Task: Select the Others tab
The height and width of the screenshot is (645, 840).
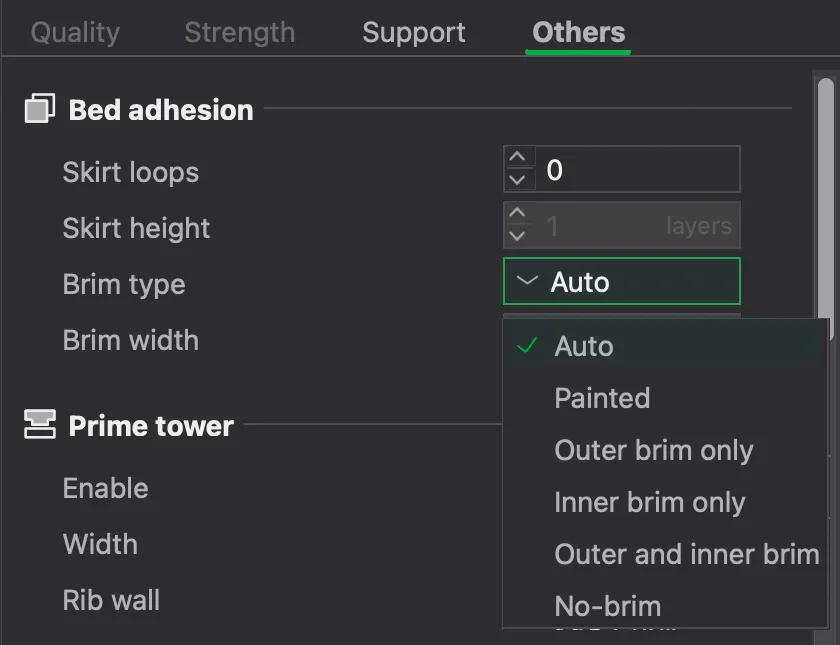Action: coord(579,33)
